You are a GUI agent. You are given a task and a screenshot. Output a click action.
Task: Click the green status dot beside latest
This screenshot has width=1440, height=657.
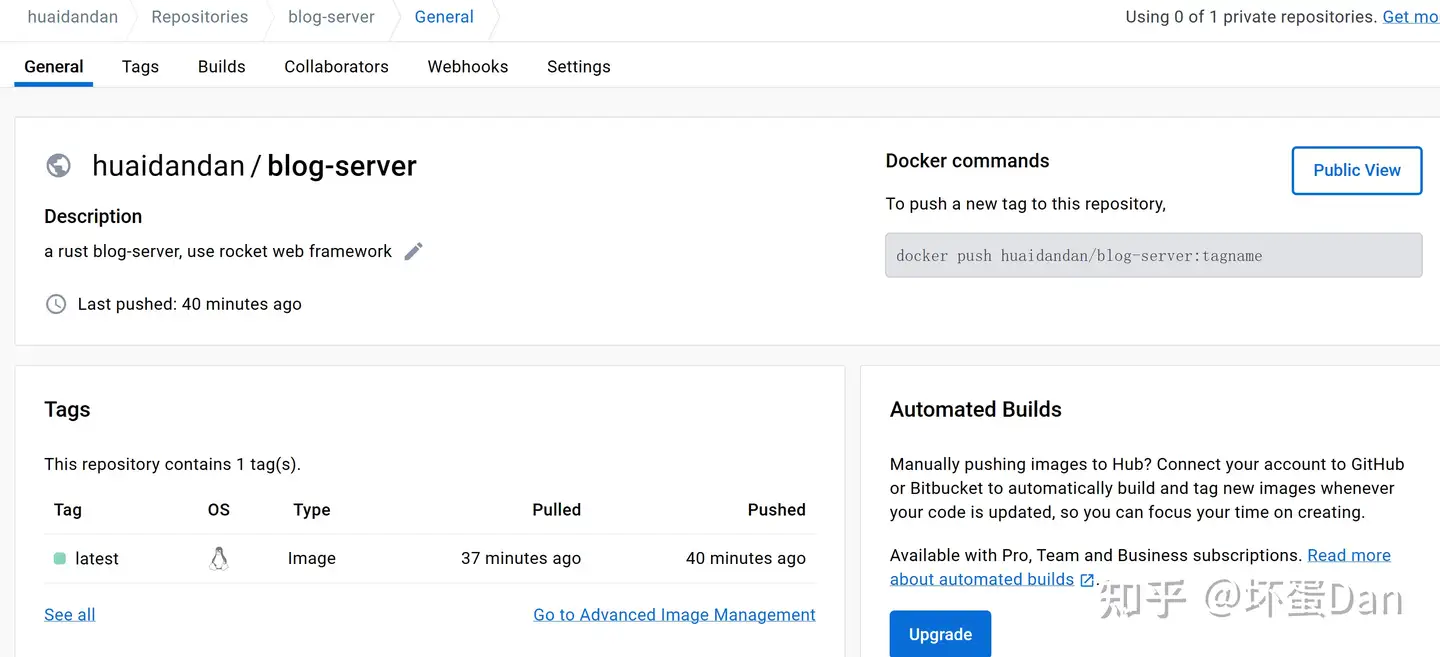(x=60, y=559)
